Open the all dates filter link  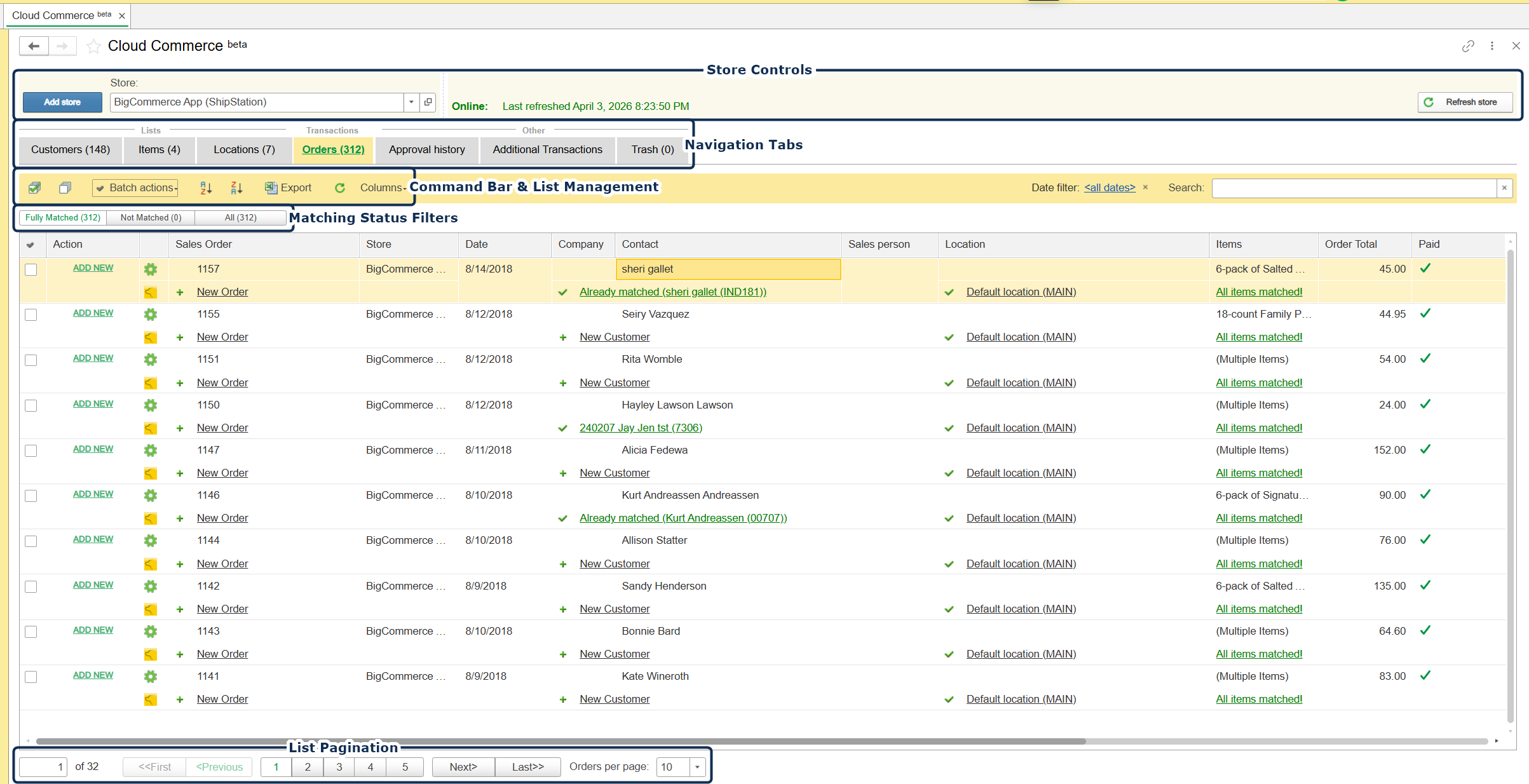coord(1109,187)
